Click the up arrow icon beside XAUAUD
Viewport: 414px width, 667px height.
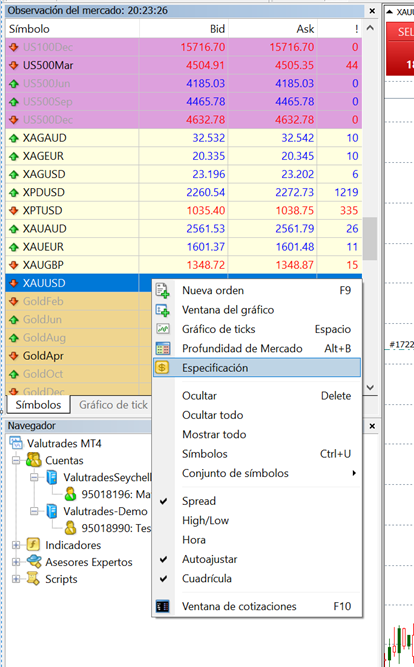pyautogui.click(x=14, y=229)
